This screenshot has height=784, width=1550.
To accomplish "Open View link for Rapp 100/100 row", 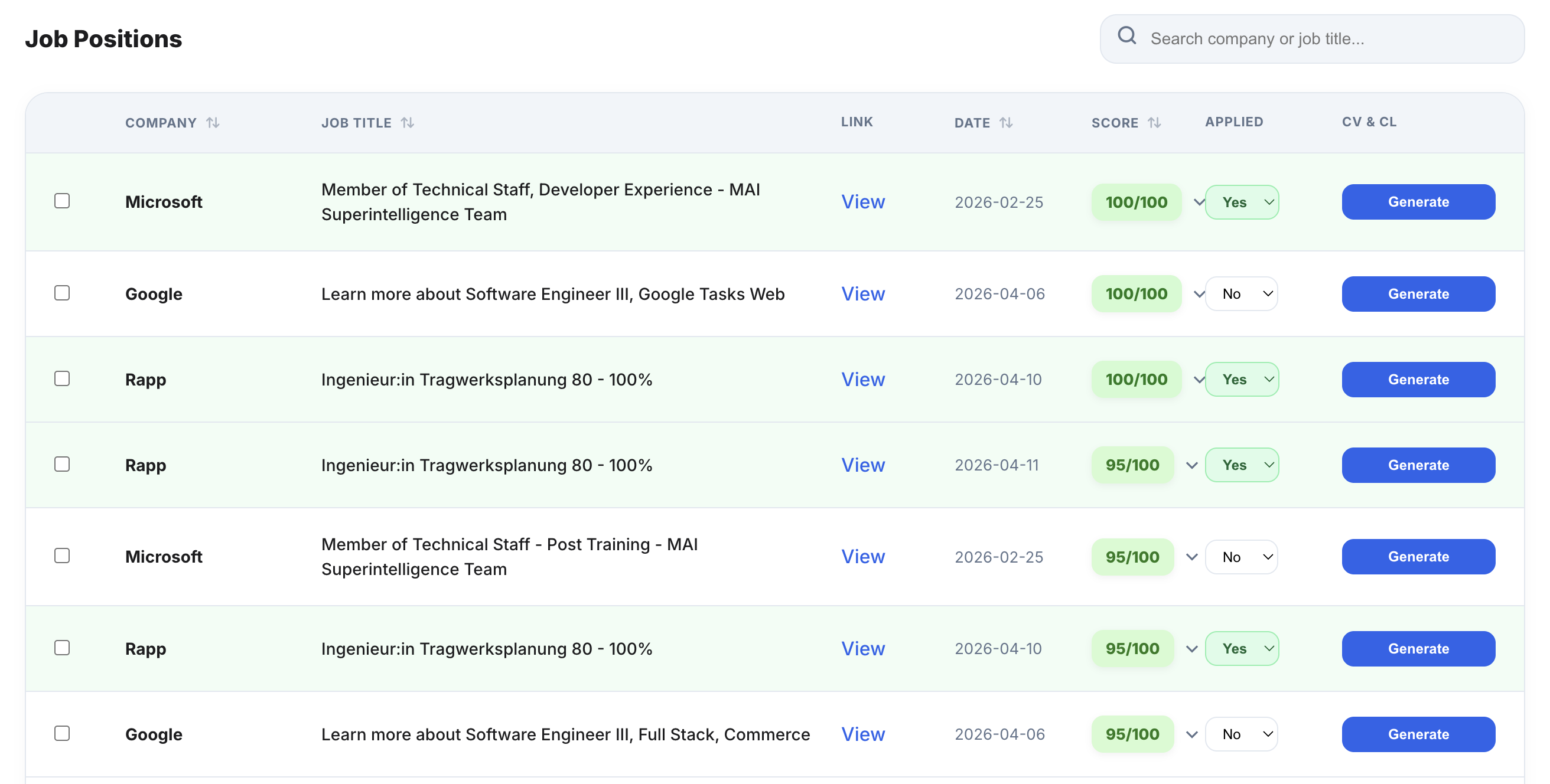I will click(863, 380).
